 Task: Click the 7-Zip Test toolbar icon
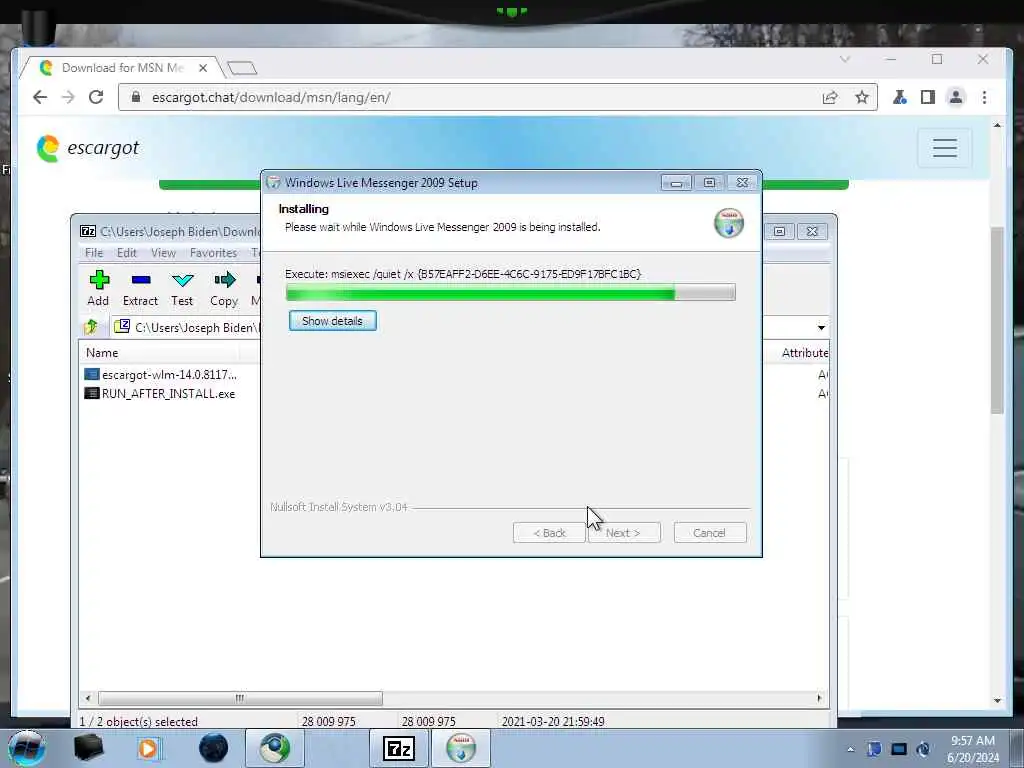coord(182,288)
